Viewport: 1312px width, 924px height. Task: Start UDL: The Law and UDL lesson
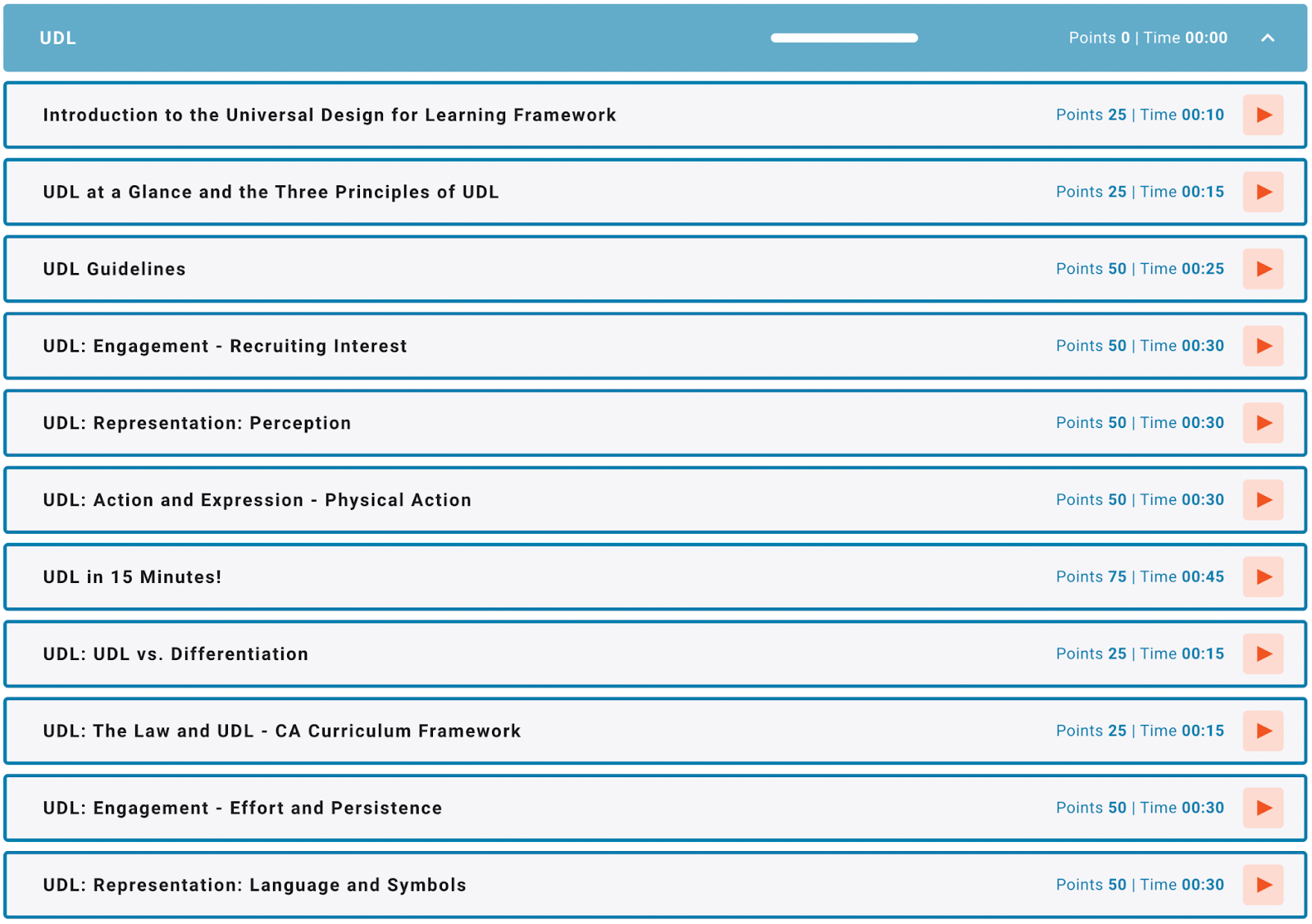[x=1263, y=731]
